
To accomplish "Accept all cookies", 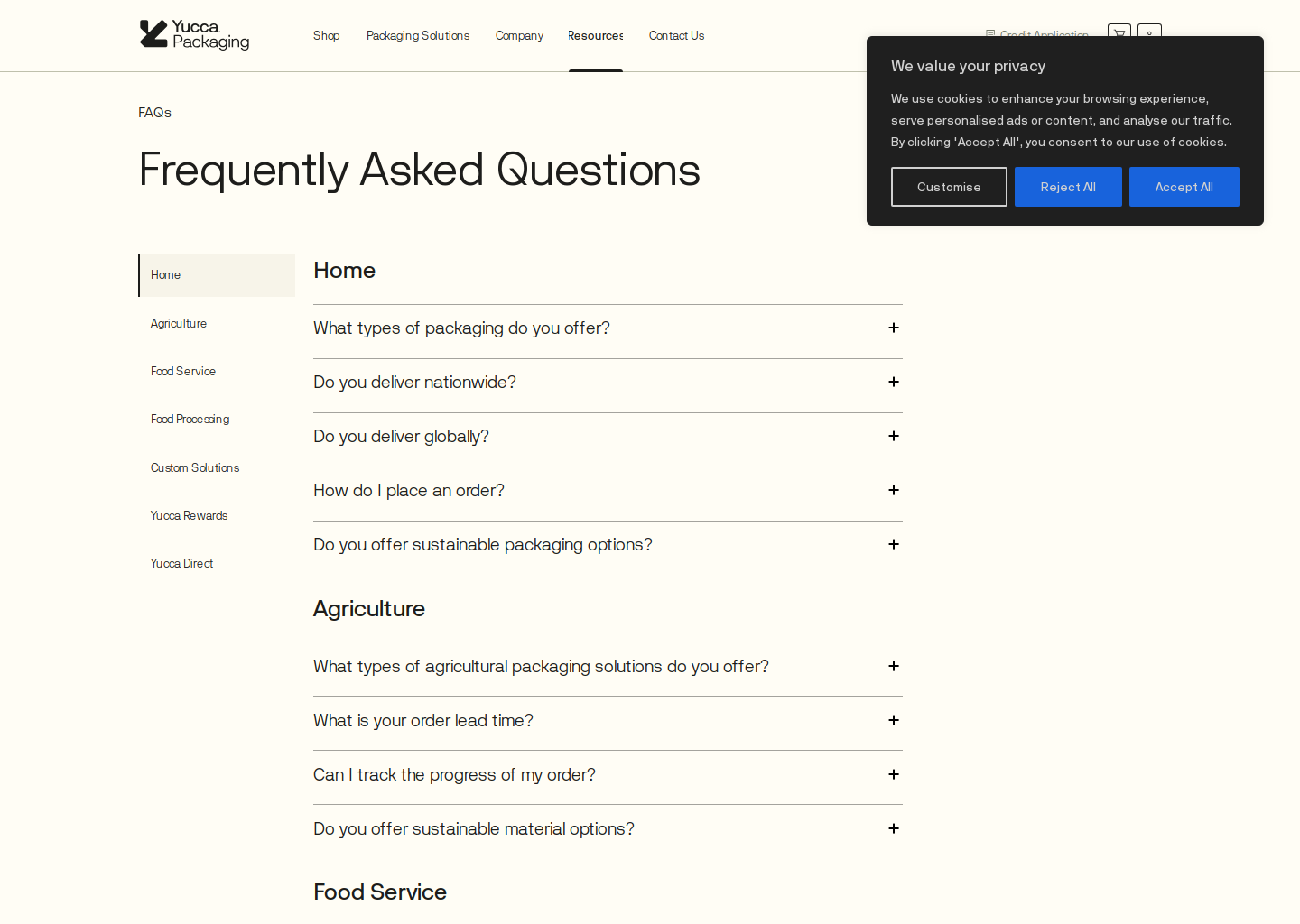I will coord(1184,187).
